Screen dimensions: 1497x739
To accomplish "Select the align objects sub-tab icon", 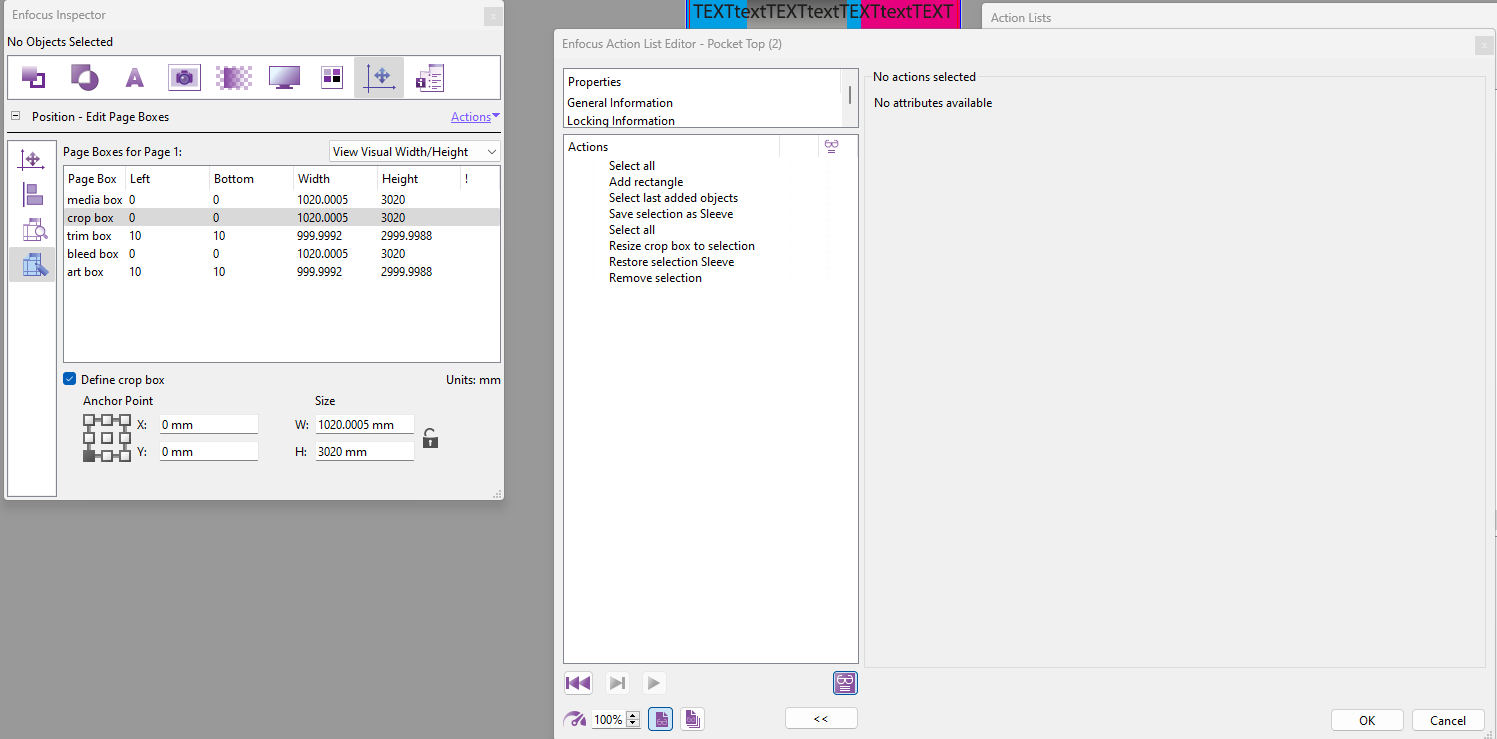I will click(x=32, y=195).
